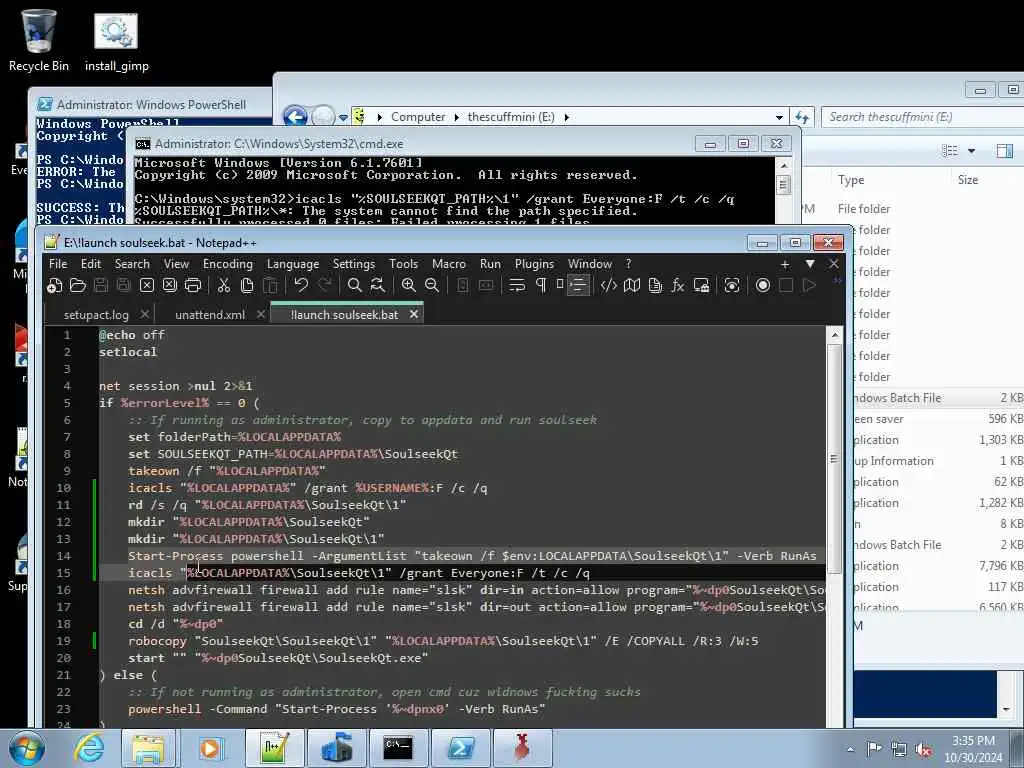Click the Save All toolbar icon

tap(123, 285)
